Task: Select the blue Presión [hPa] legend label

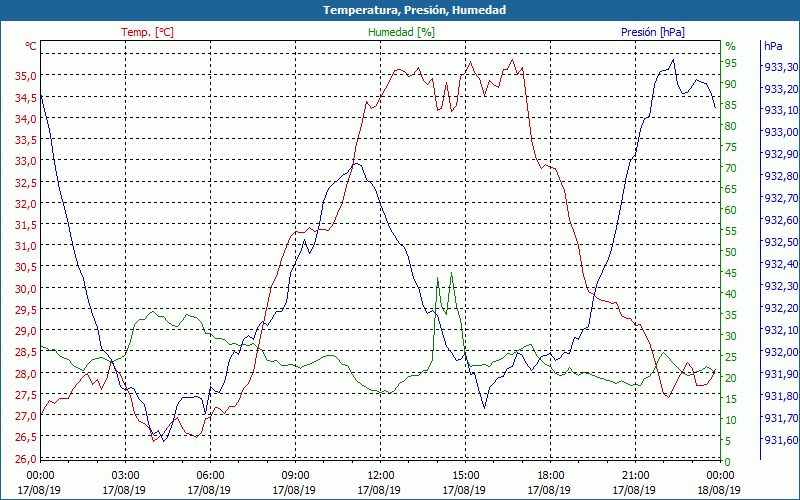Action: pos(653,32)
